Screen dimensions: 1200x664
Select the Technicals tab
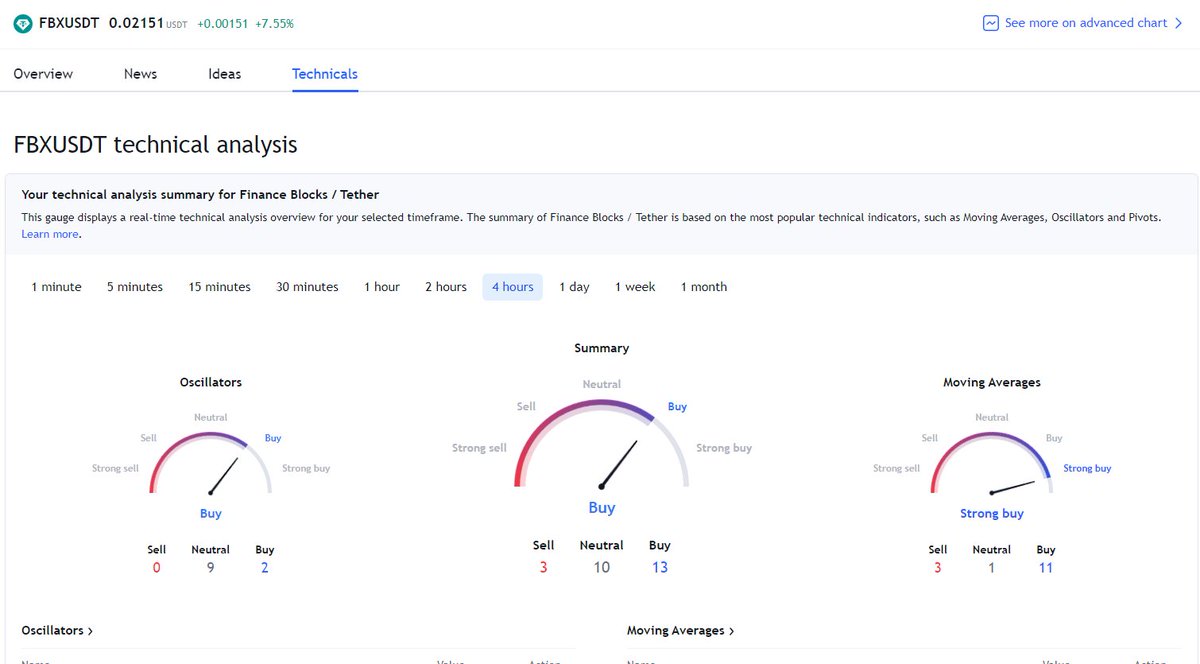(x=325, y=74)
